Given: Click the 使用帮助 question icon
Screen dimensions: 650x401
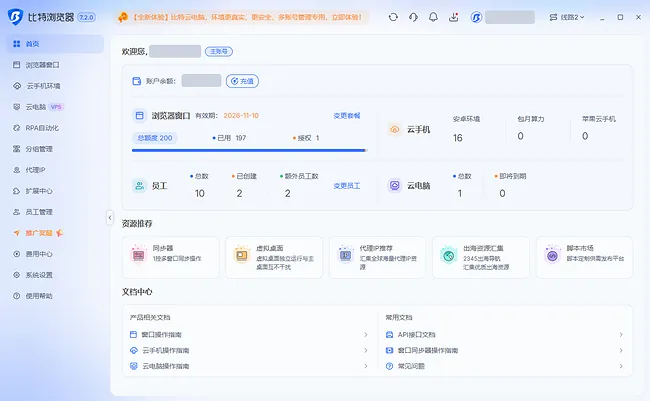Looking at the screenshot, I should 17,296.
